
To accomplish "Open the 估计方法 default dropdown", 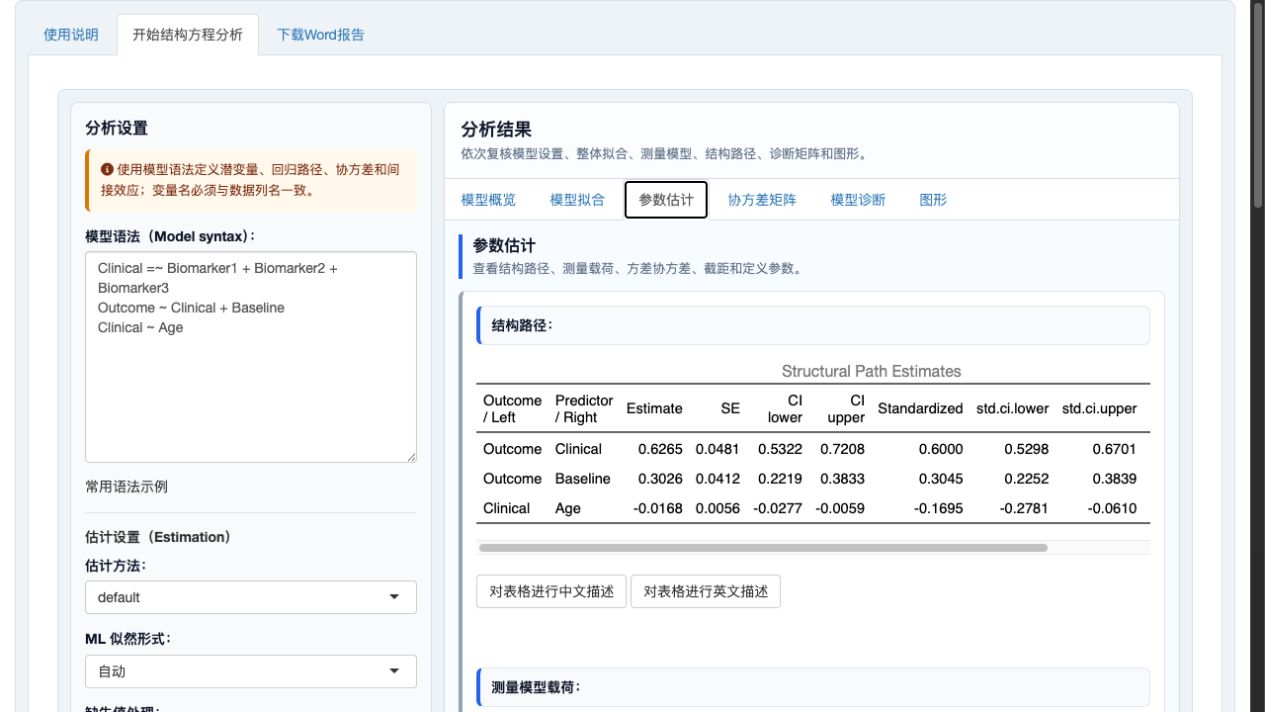I will pyautogui.click(x=251, y=597).
